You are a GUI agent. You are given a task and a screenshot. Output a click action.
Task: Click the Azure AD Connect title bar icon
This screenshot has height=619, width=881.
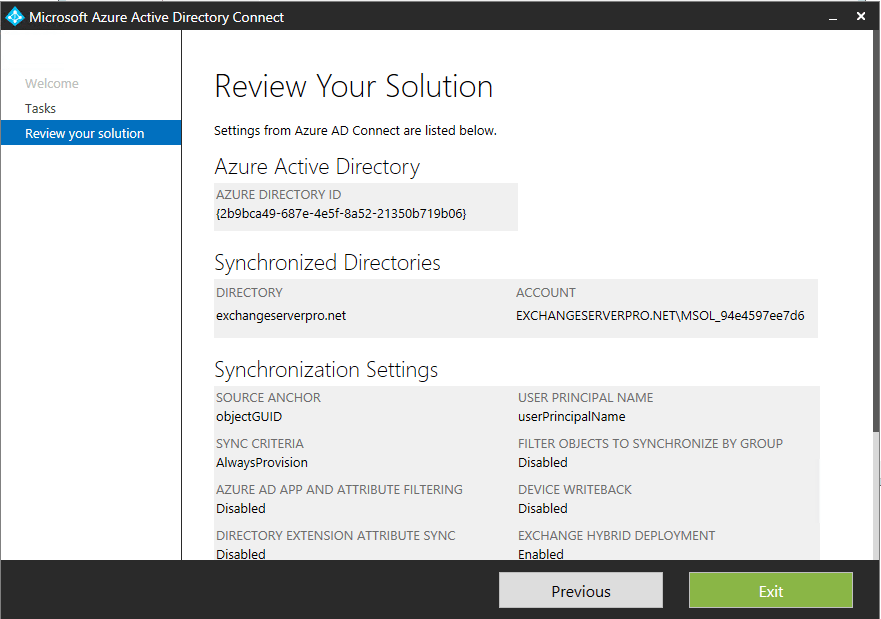[14, 16]
